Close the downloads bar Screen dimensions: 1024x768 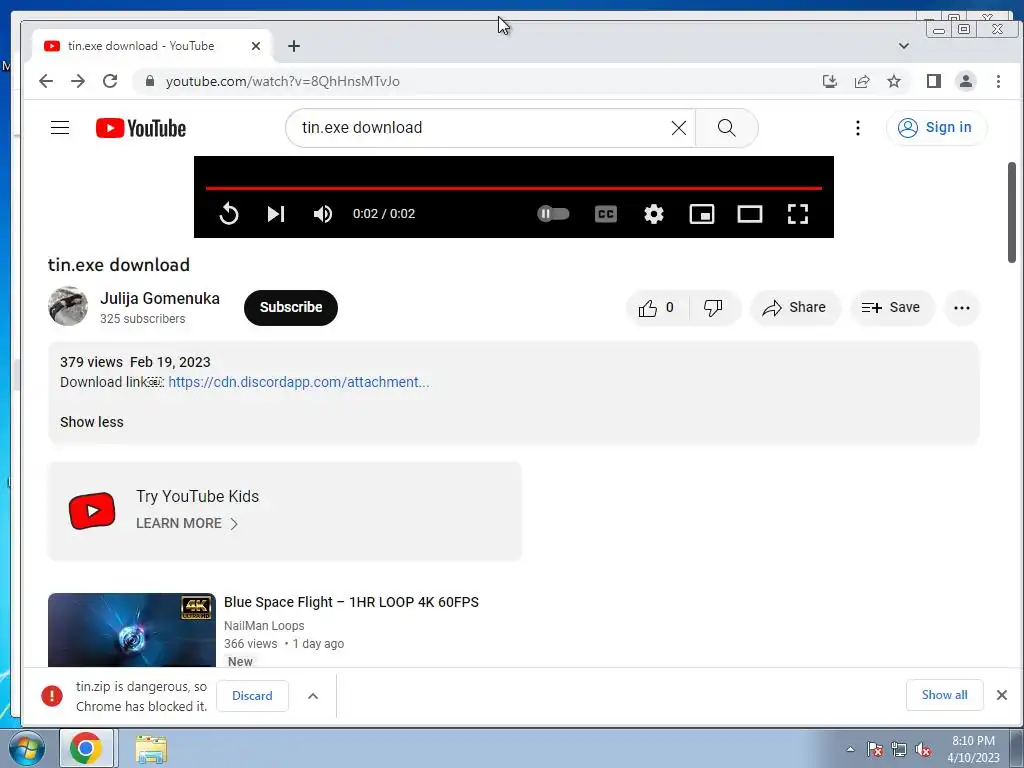1001,695
